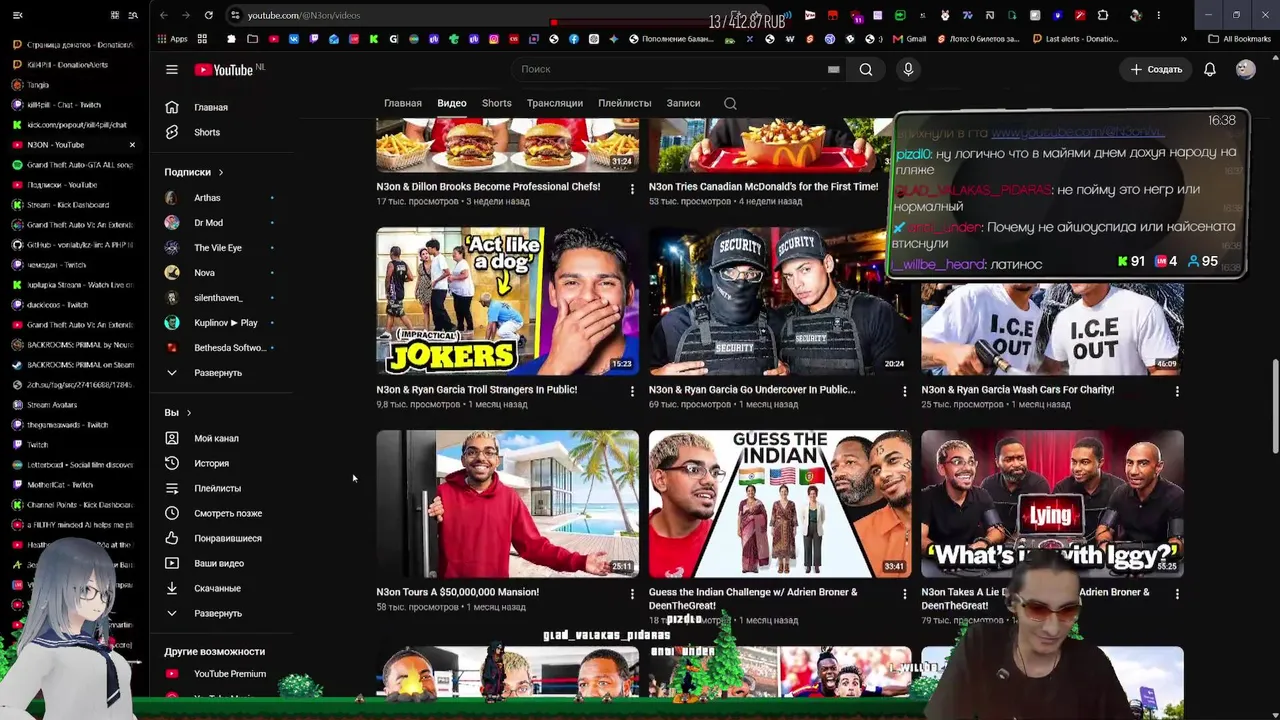Open the notifications bell

click(1210, 69)
